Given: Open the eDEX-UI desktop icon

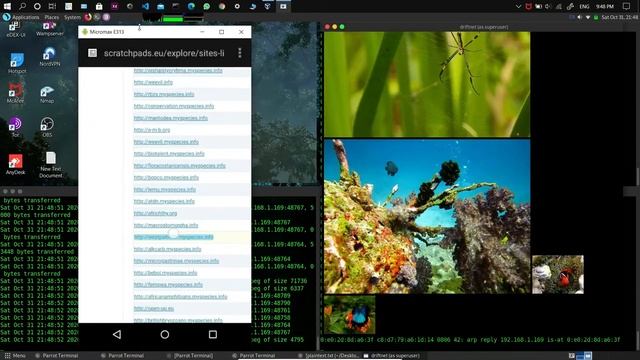Looking at the screenshot, I should [x=16, y=29].
